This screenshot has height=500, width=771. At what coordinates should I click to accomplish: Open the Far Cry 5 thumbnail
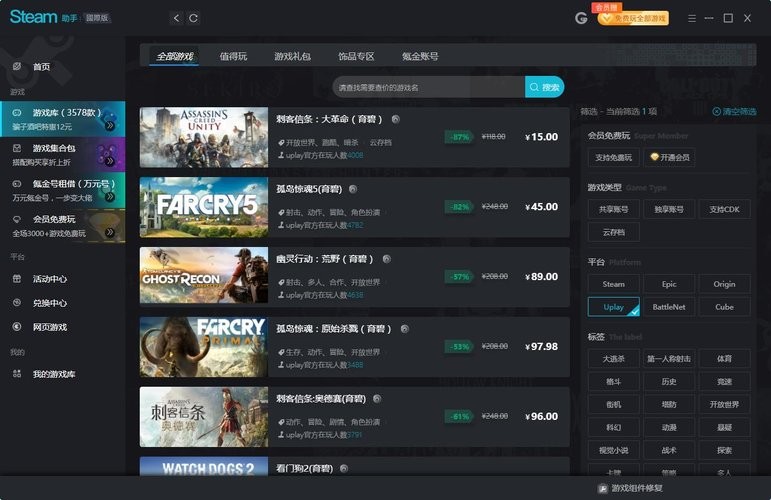click(x=204, y=207)
